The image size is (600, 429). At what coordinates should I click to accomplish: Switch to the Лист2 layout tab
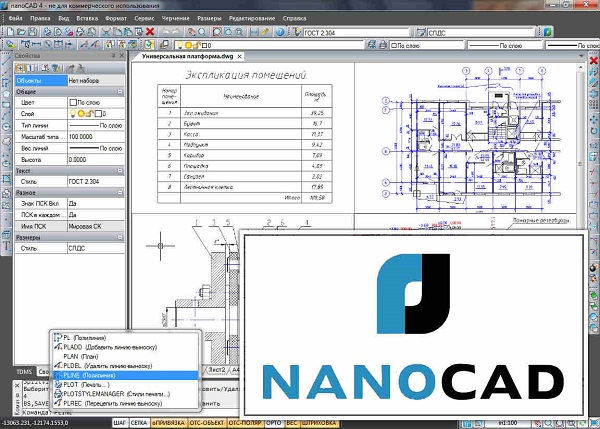[x=217, y=370]
